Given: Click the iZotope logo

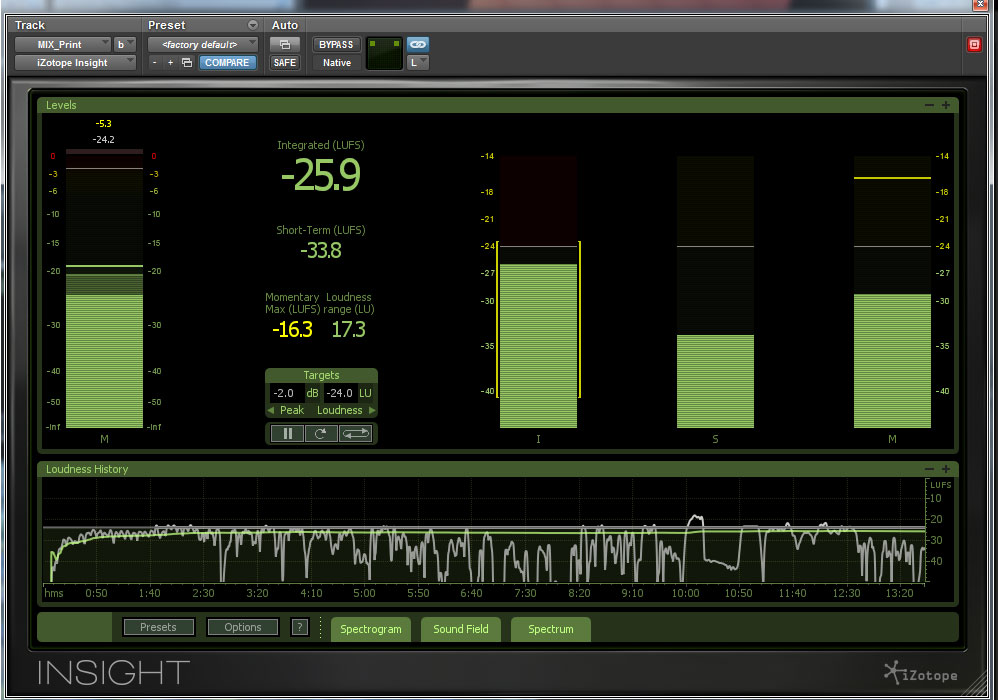Looking at the screenshot, I should click(x=921, y=673).
